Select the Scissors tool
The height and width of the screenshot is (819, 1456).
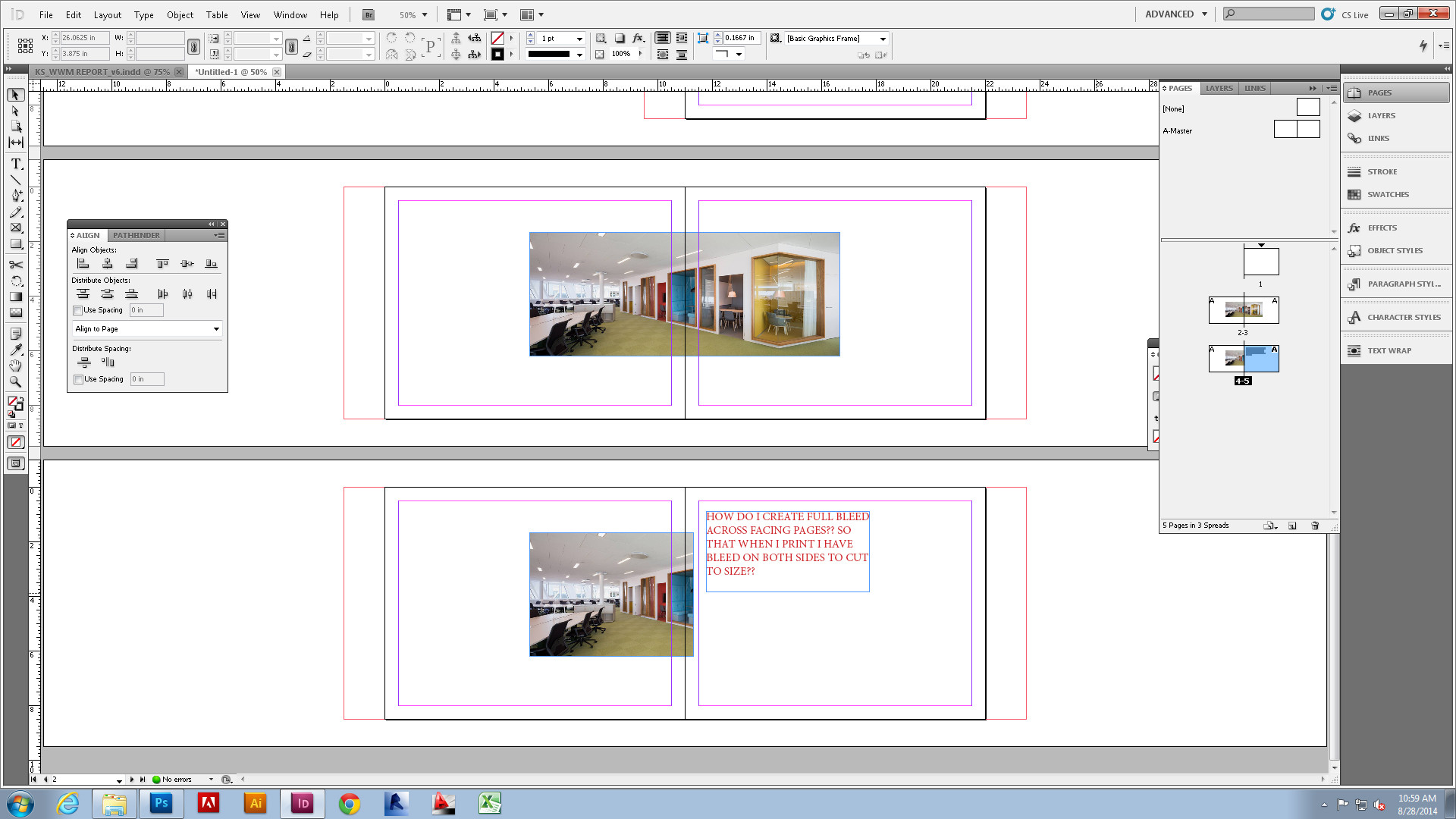coord(16,265)
